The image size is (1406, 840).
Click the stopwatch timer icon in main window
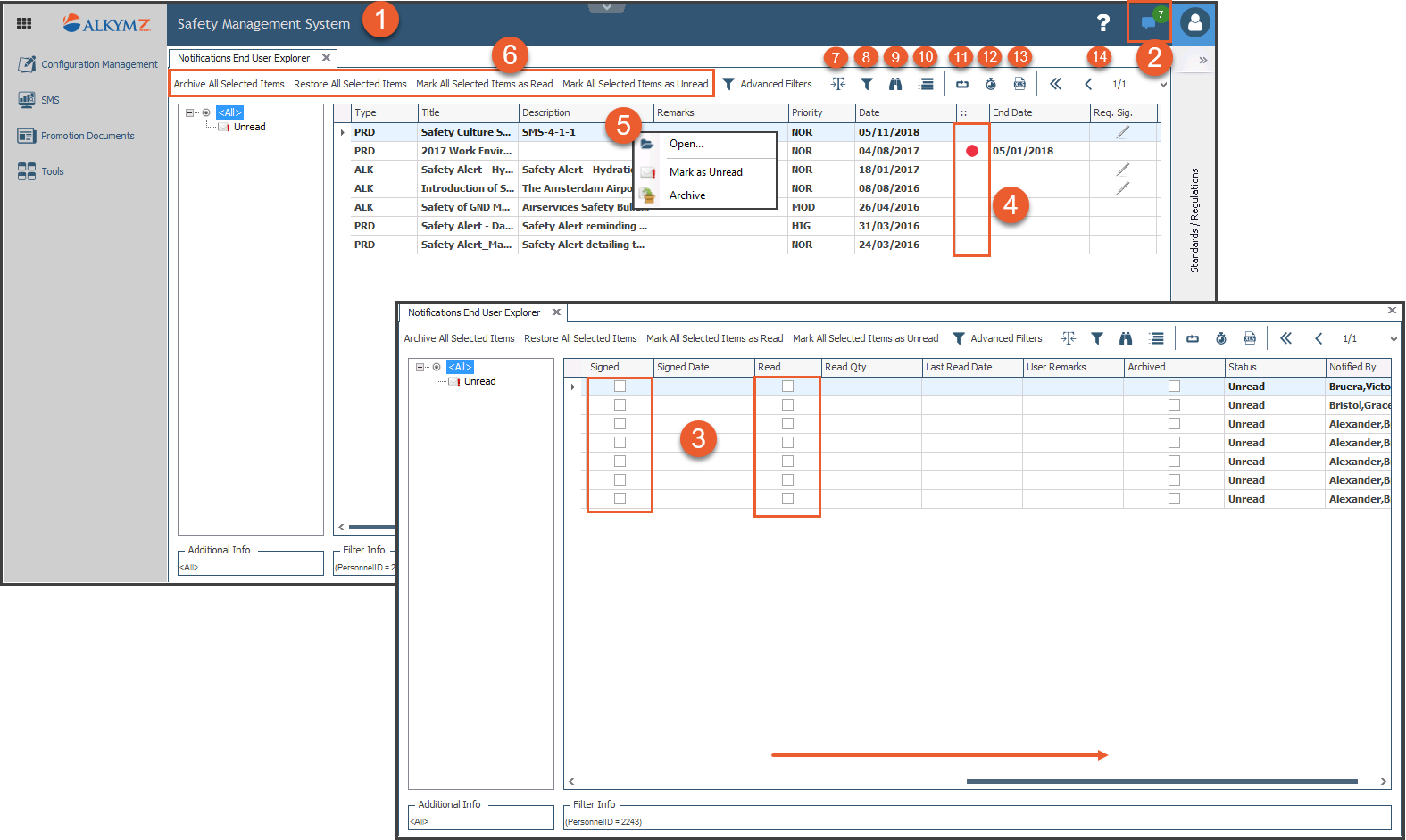point(991,84)
